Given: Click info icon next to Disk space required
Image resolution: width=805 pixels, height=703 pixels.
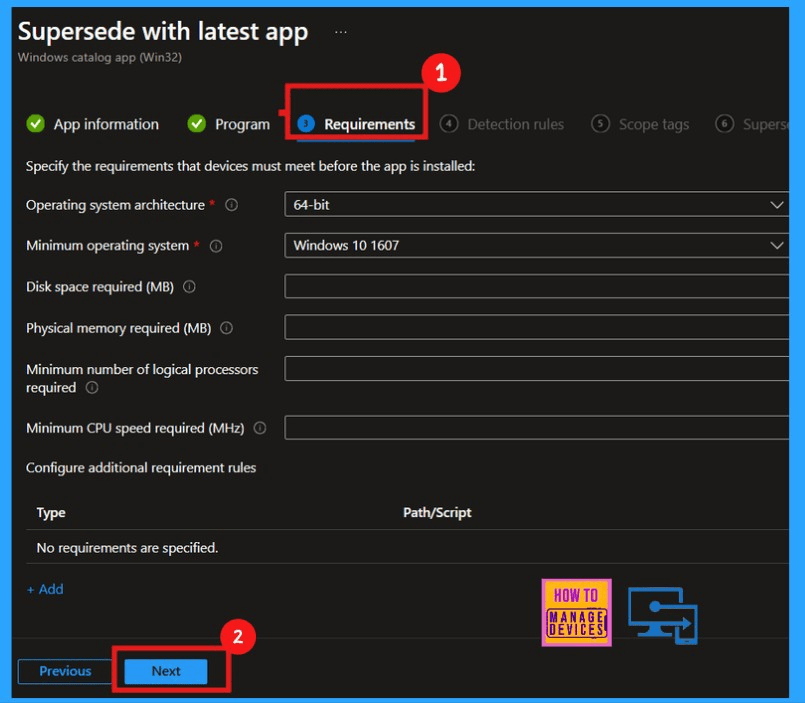Looking at the screenshot, I should coord(189,287).
